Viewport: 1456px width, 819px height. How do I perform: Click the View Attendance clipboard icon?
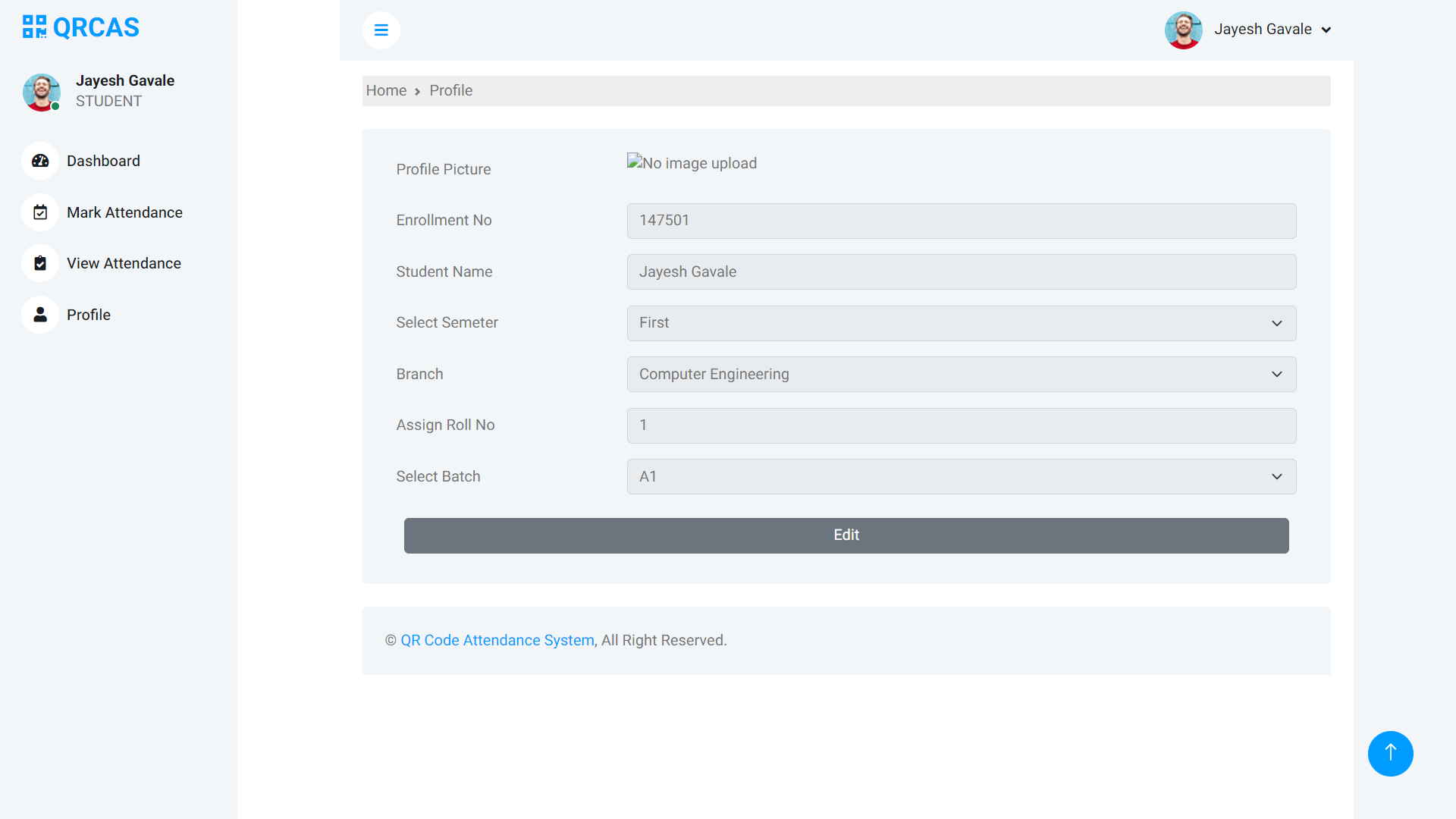click(39, 263)
